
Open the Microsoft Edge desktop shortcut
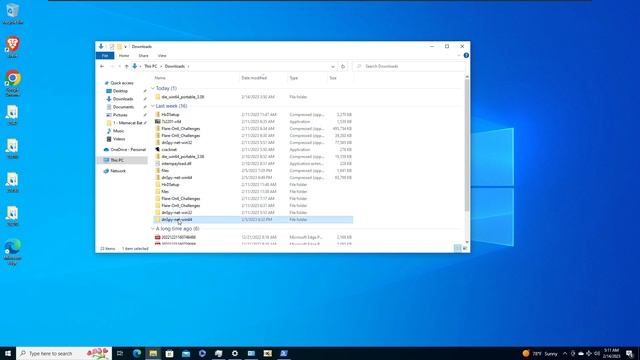tap(12, 252)
